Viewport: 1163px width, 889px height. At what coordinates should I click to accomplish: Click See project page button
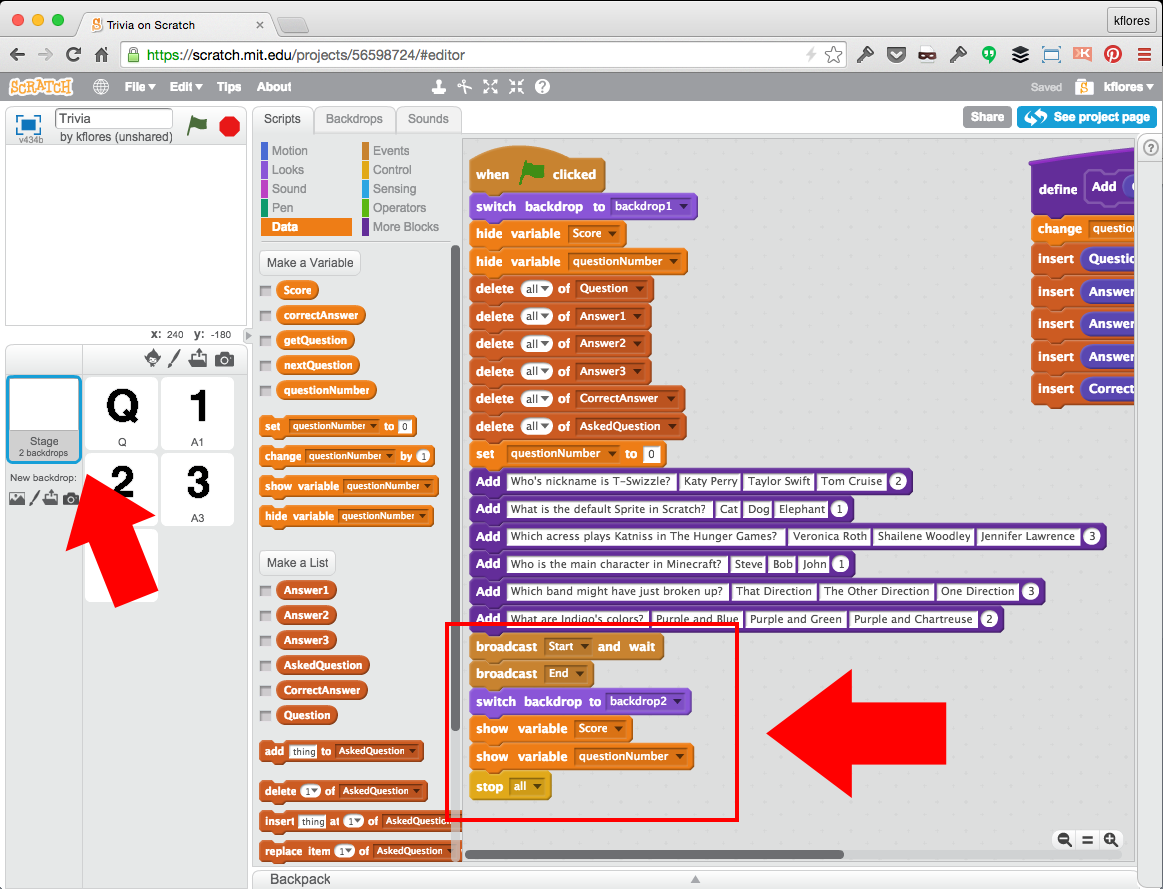tap(1087, 116)
